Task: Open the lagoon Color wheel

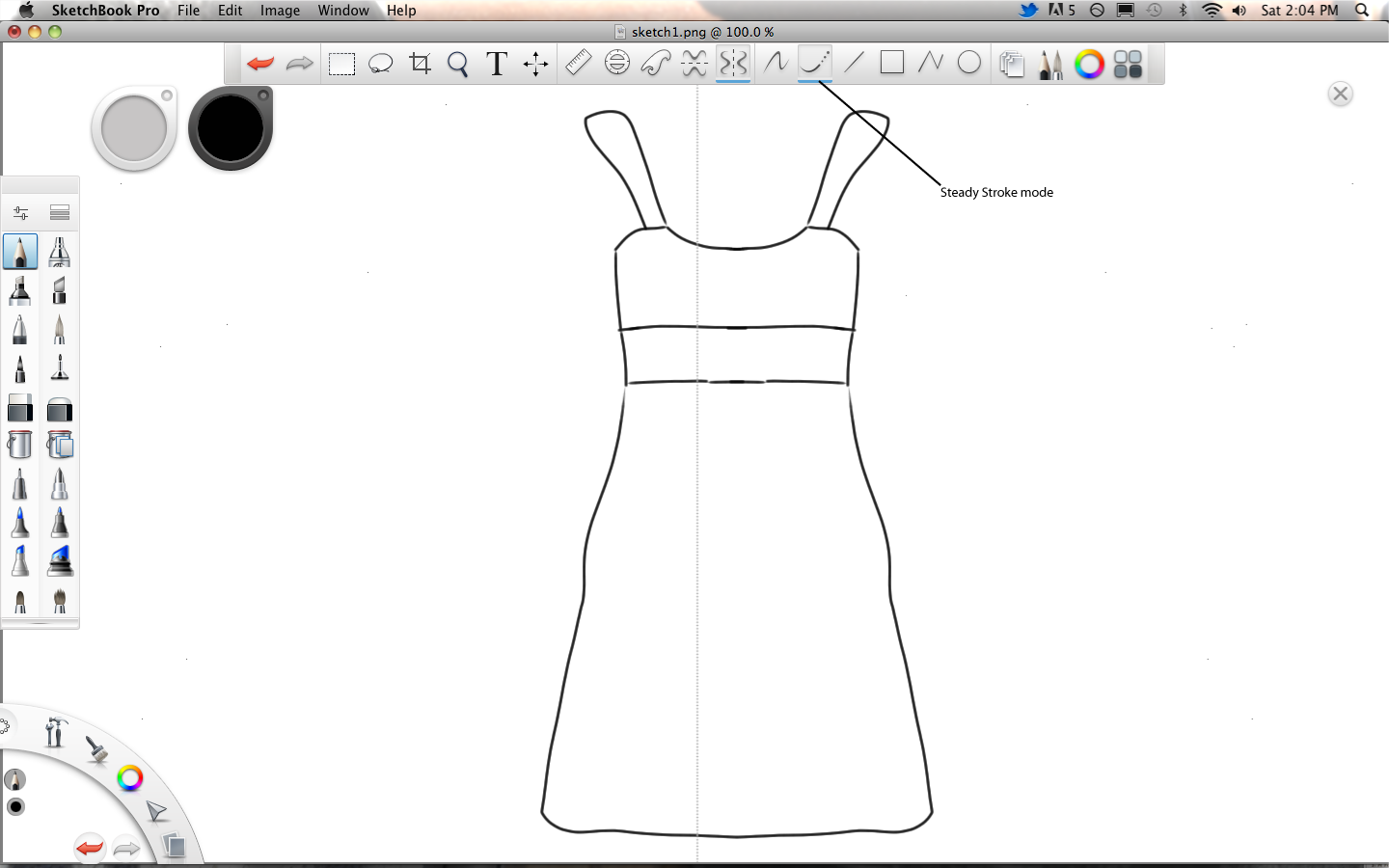Action: pyautogui.click(x=130, y=778)
